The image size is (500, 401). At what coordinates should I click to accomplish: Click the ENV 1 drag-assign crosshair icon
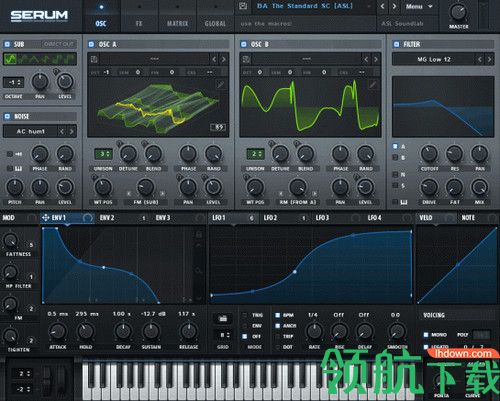click(x=45, y=218)
